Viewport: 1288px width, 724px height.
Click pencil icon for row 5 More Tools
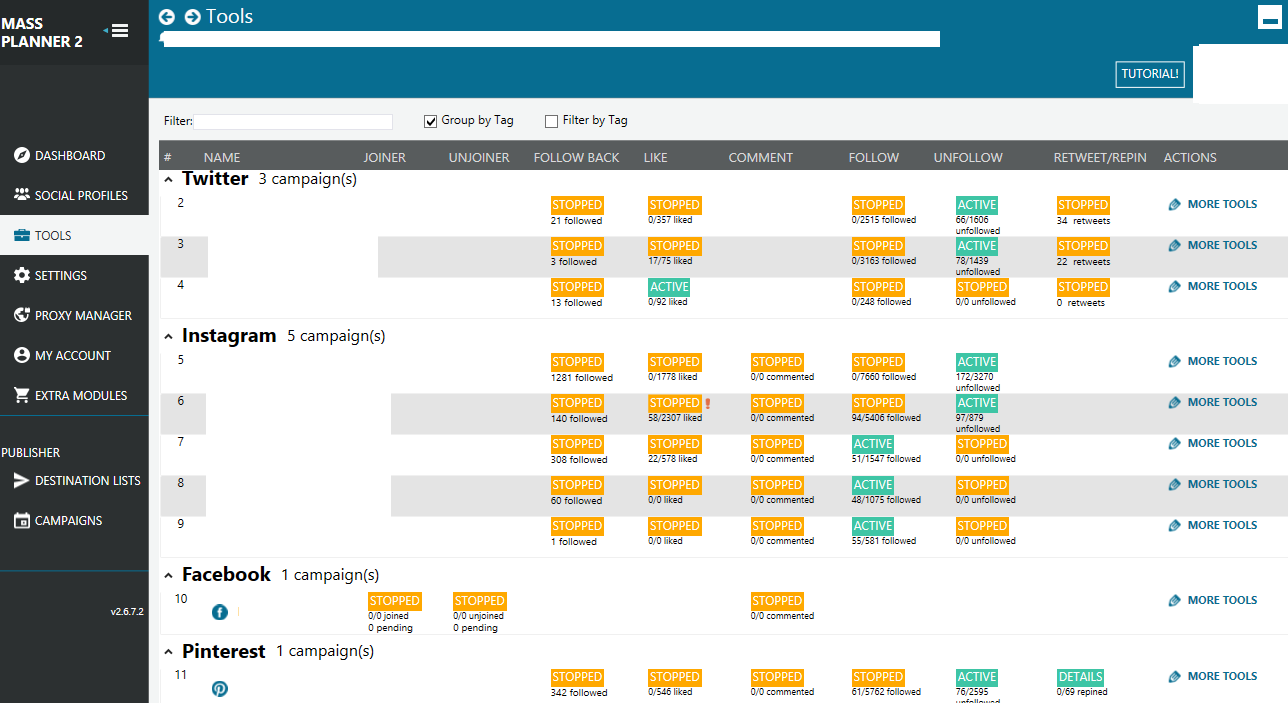click(1175, 362)
